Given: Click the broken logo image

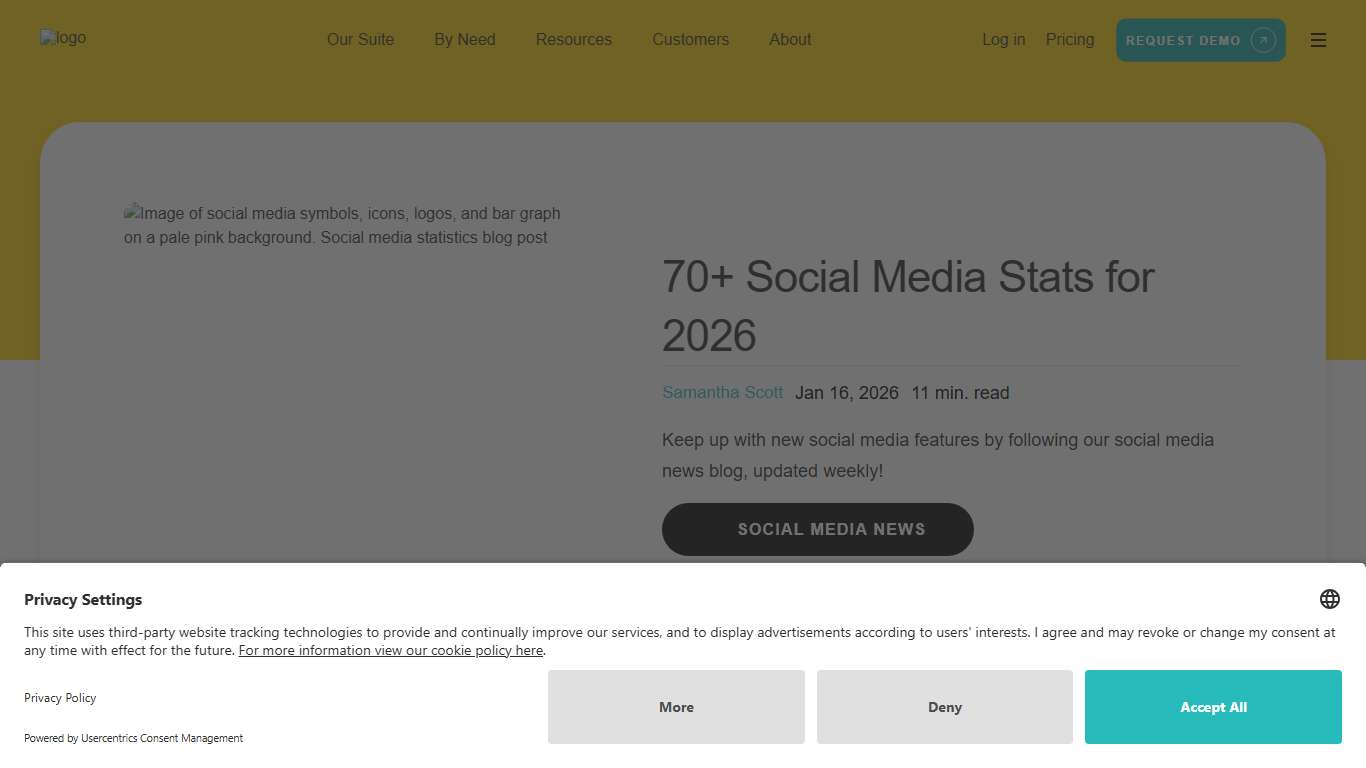Looking at the screenshot, I should pyautogui.click(x=63, y=38).
